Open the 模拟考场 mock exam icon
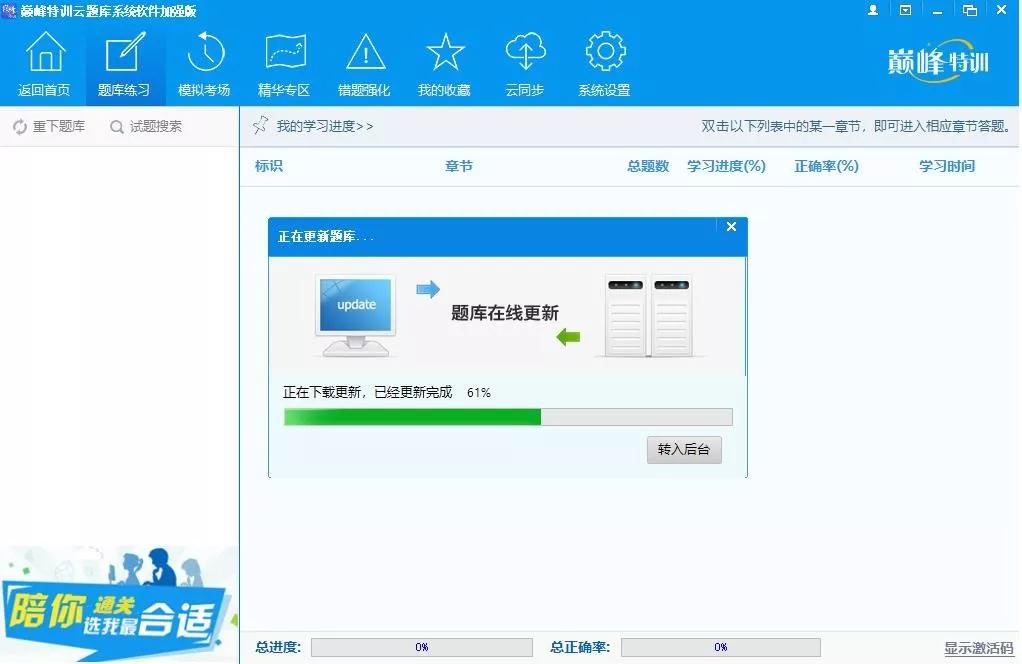Screen dimensions: 1022x664 pos(205,62)
